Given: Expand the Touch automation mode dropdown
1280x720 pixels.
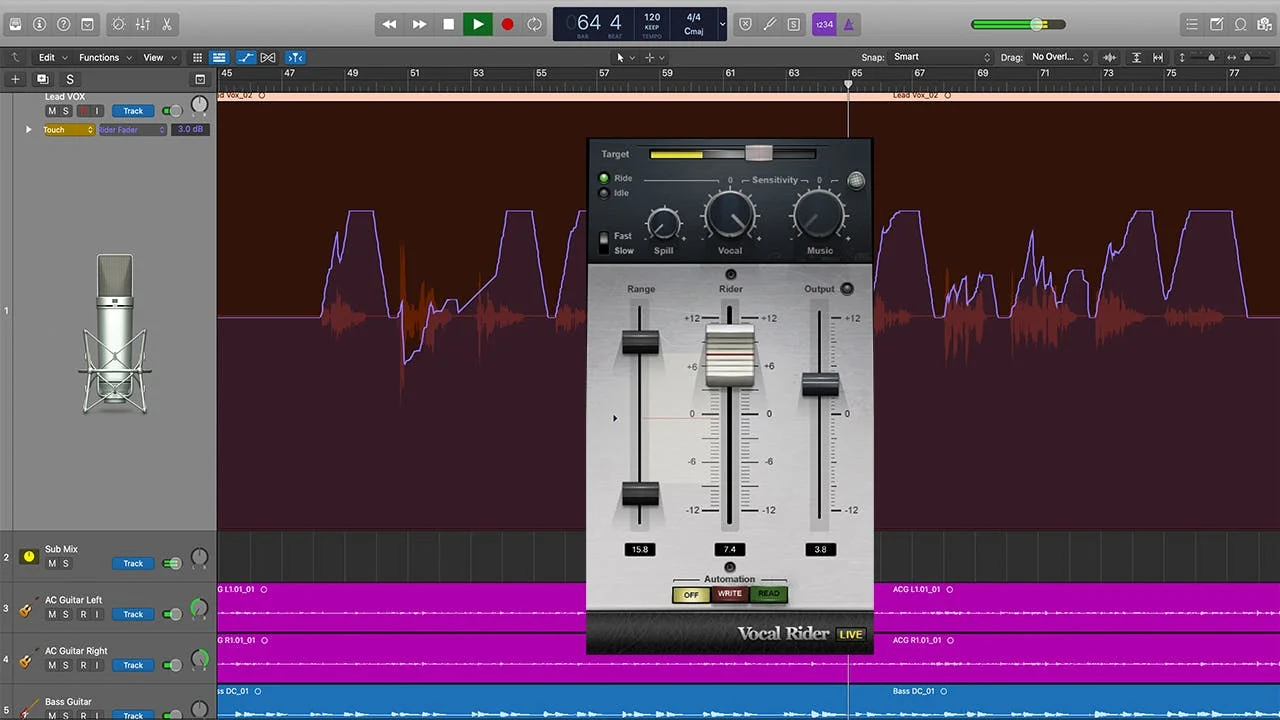Looking at the screenshot, I should [67, 129].
